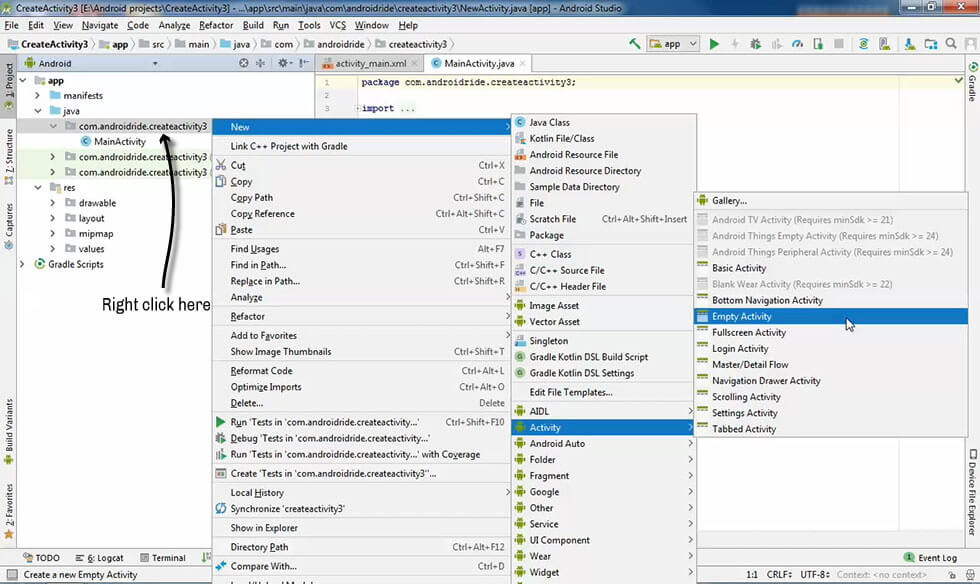980x584 pixels.
Task: Select MainActivity class in project tree
Action: [x=113, y=142]
